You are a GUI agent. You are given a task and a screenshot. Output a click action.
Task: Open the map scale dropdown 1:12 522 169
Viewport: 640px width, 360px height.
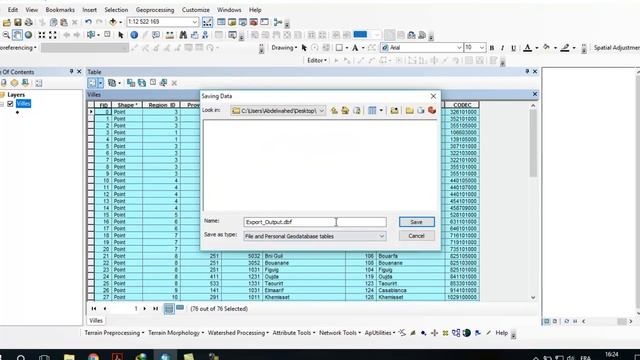click(x=195, y=22)
